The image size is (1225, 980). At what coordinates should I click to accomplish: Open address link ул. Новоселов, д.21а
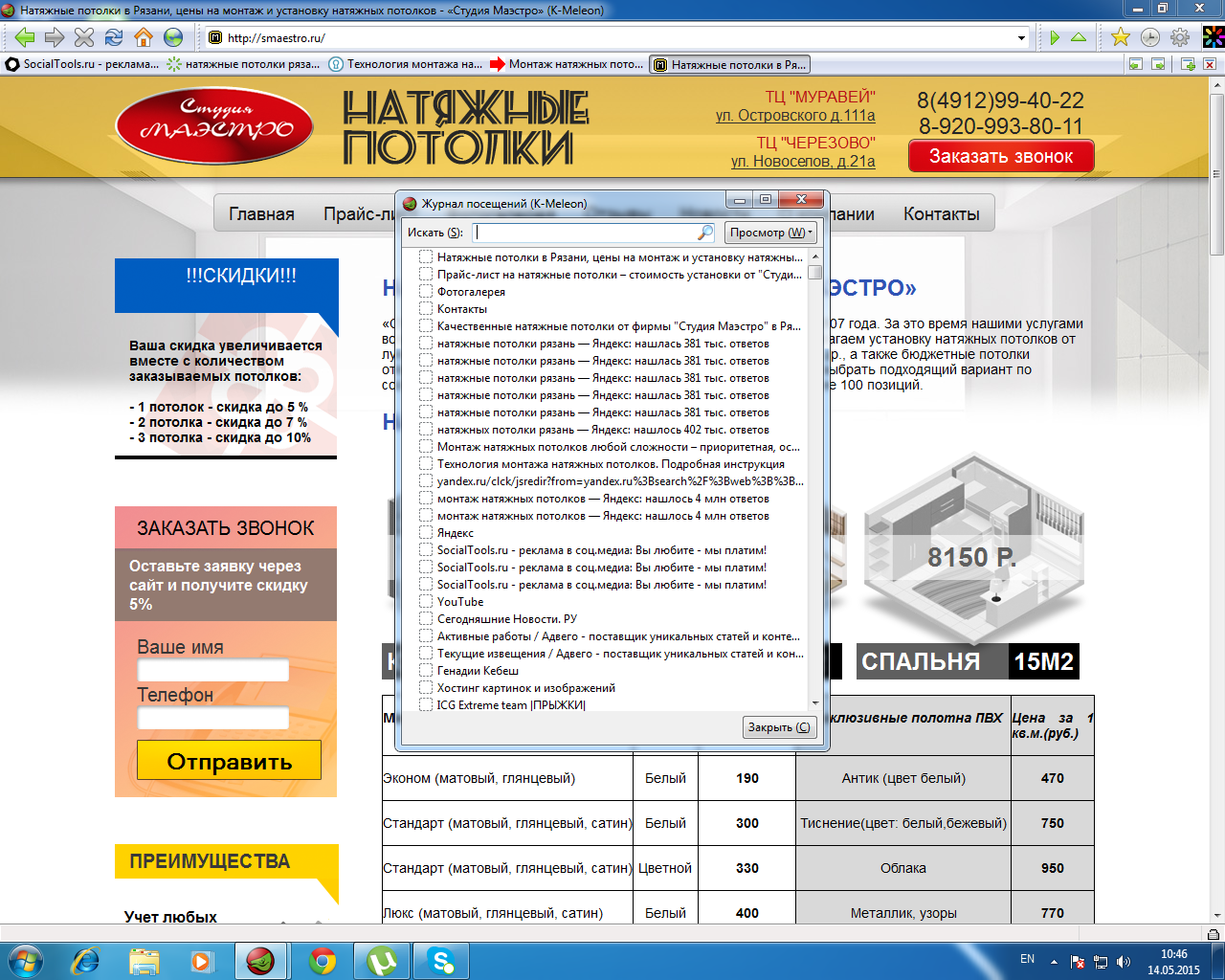click(803, 161)
